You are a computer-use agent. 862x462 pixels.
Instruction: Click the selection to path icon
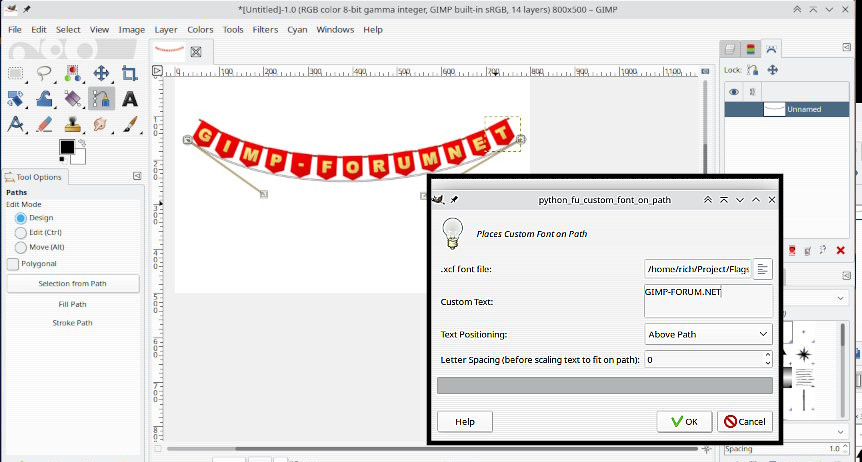pos(808,251)
